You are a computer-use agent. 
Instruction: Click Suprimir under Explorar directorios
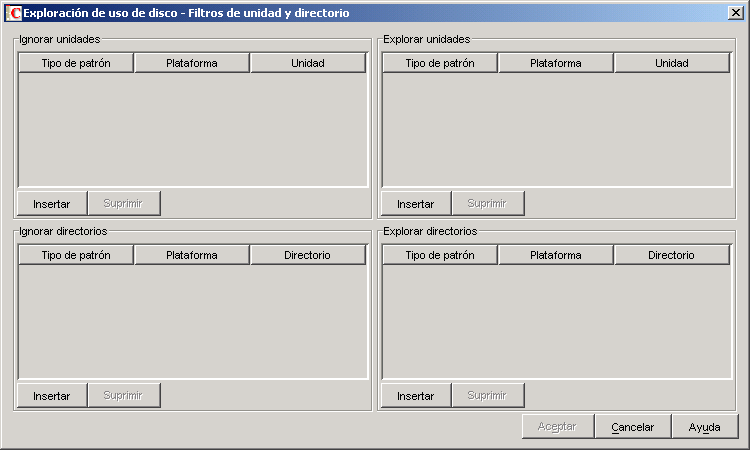(x=488, y=395)
